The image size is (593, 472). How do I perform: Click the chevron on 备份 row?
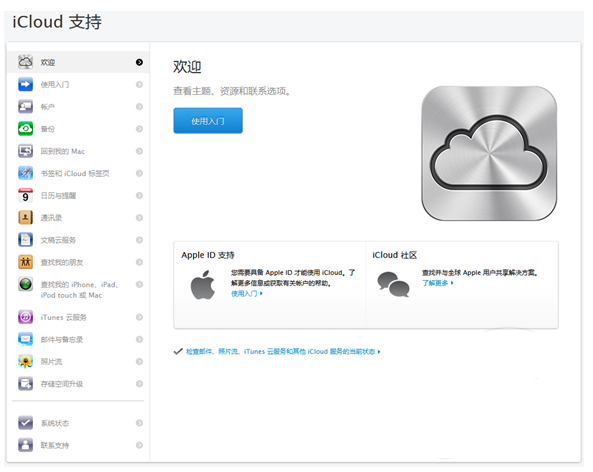(139, 129)
